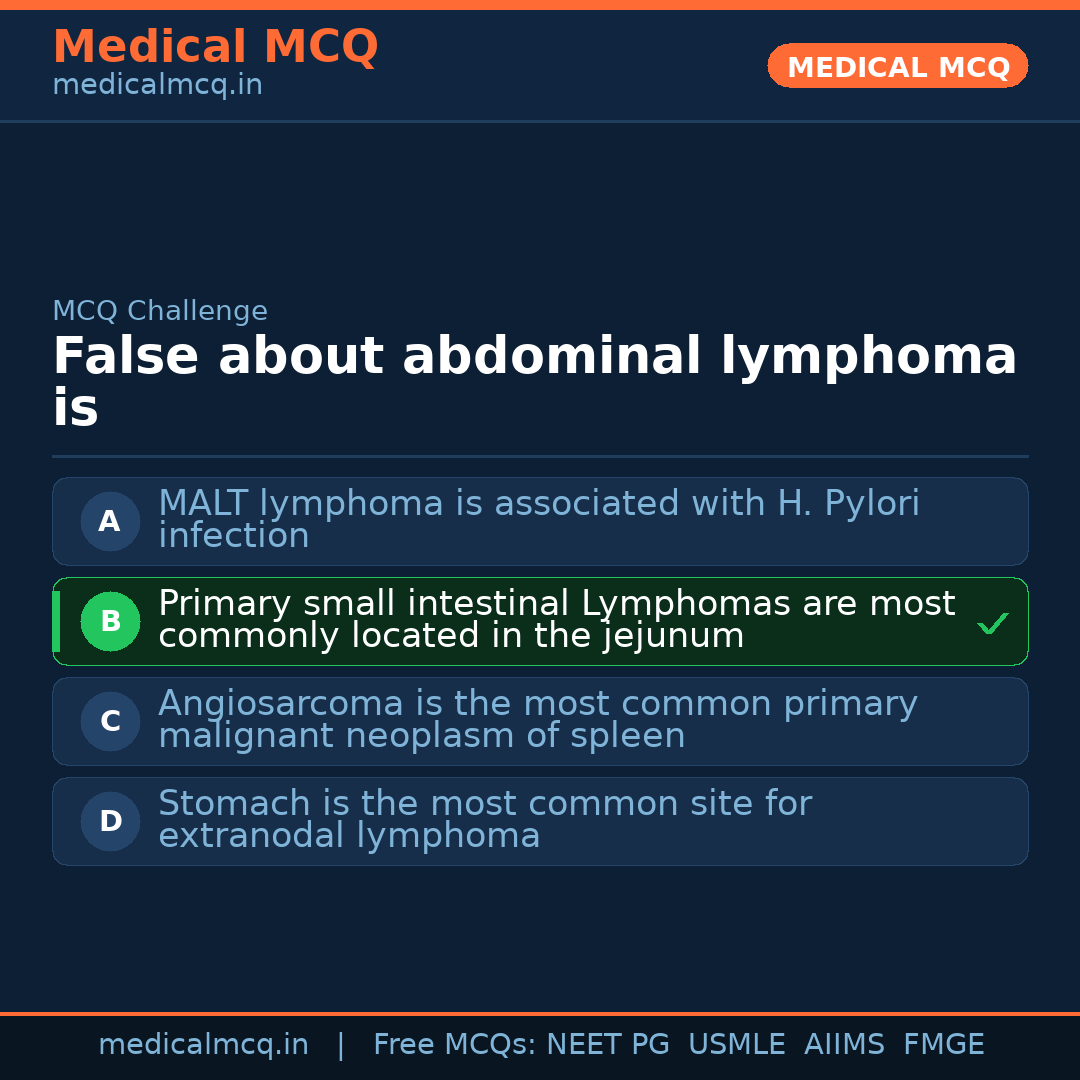Click the Free MCQs footer text

(x=454, y=1045)
